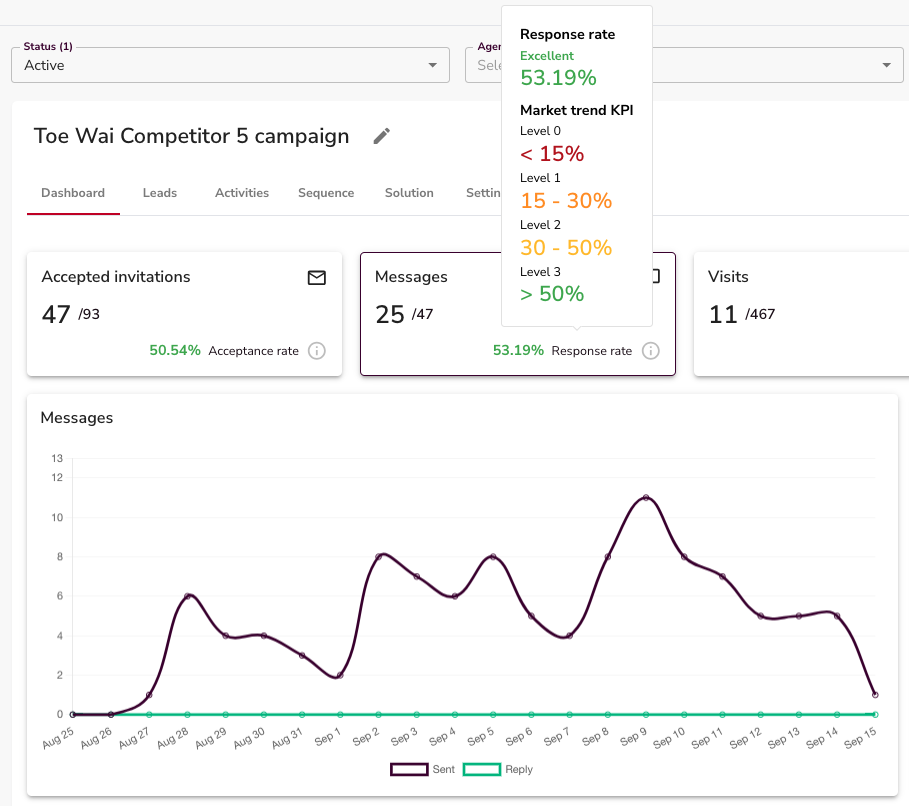Viewport: 909px width, 806px height.
Task: Click the Aug 28 data point on Sent line
Action: point(187,596)
